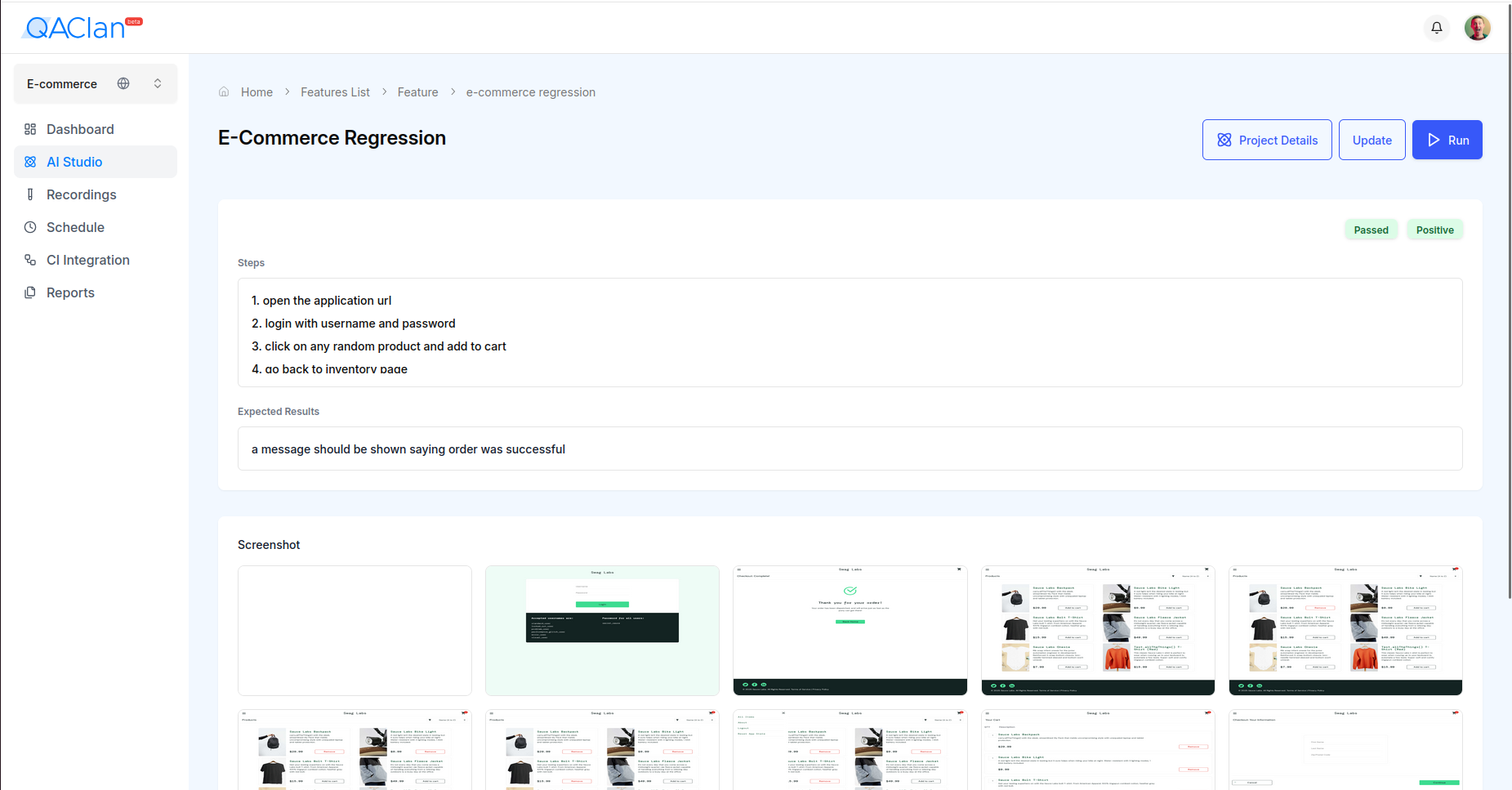Image resolution: width=1512 pixels, height=790 pixels.
Task: Go to Recordings section
Action: [x=96, y=194]
